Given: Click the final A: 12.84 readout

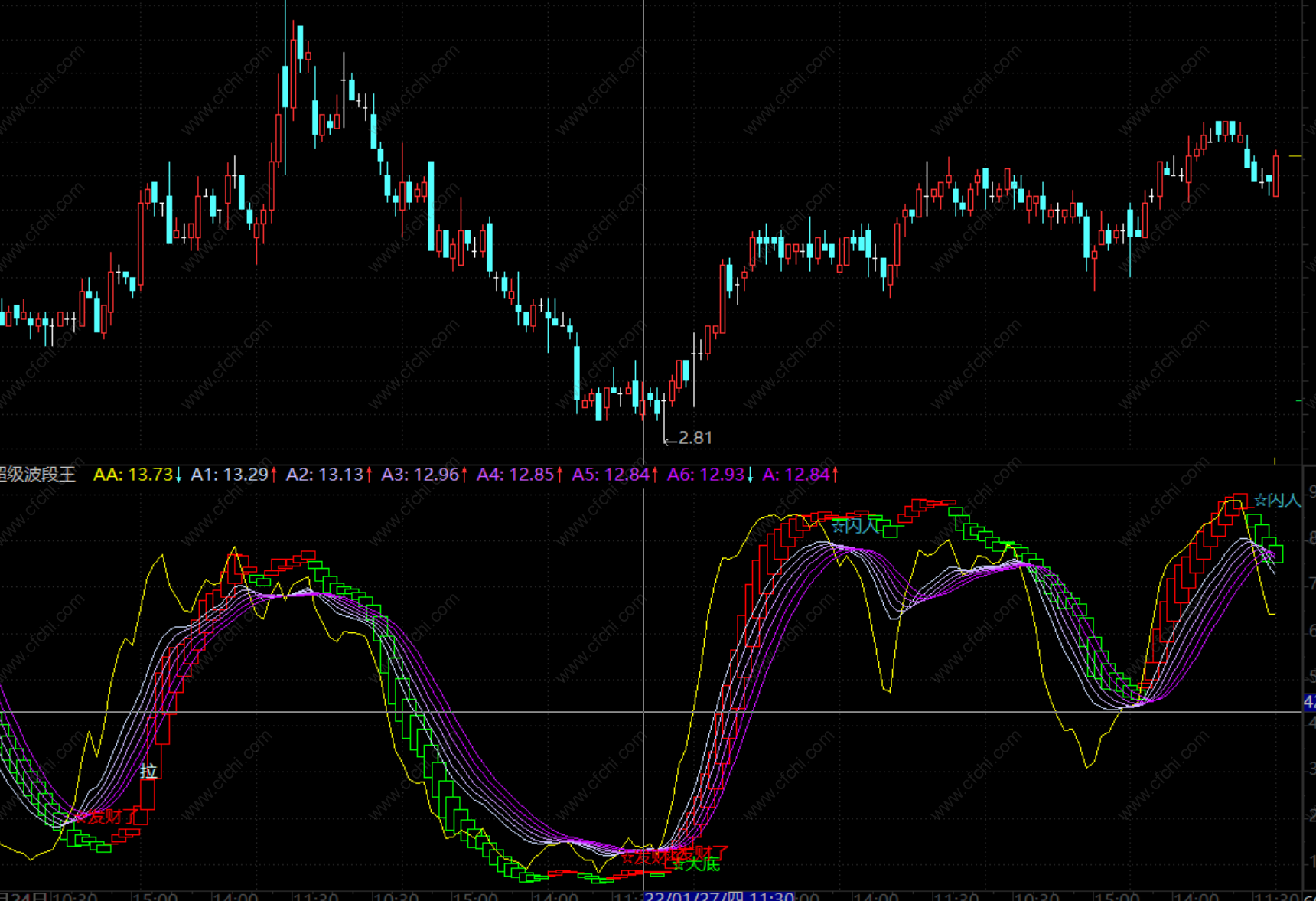Looking at the screenshot, I should (796, 475).
